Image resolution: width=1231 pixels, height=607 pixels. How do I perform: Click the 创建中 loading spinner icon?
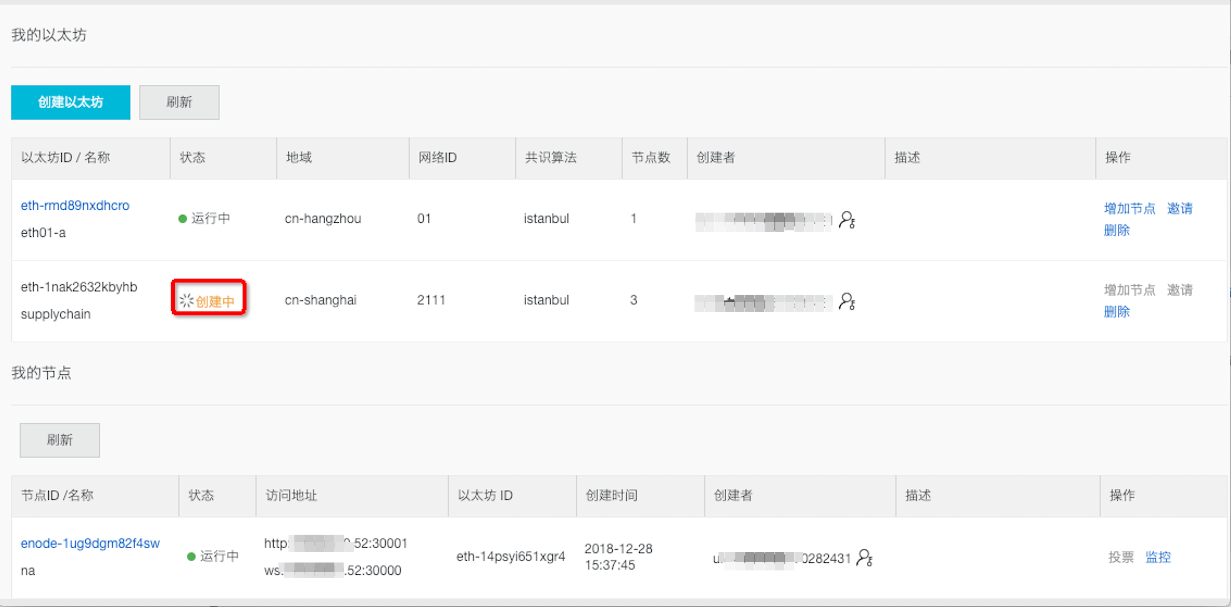point(186,300)
